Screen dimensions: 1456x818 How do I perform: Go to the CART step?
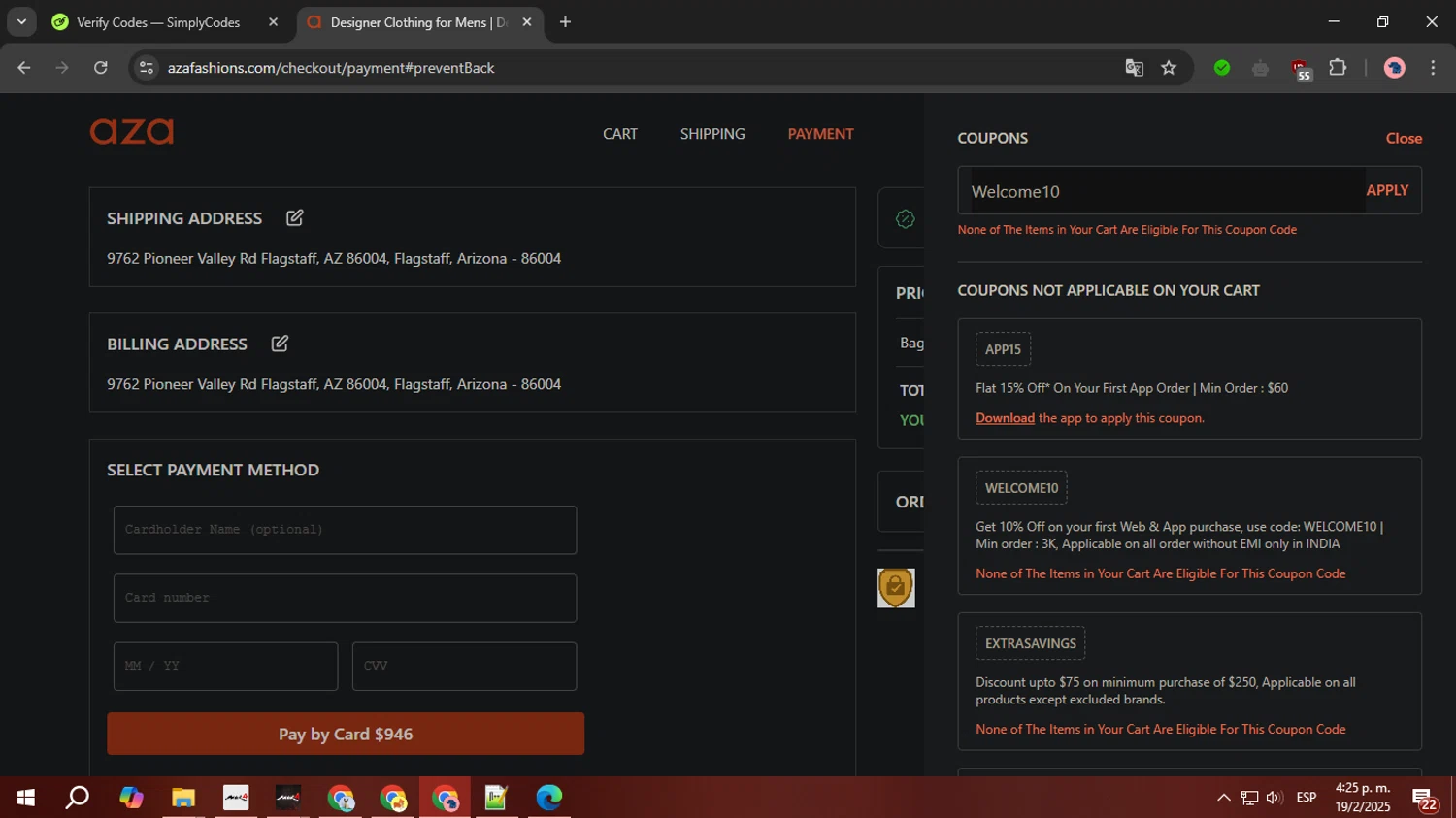pos(620,134)
